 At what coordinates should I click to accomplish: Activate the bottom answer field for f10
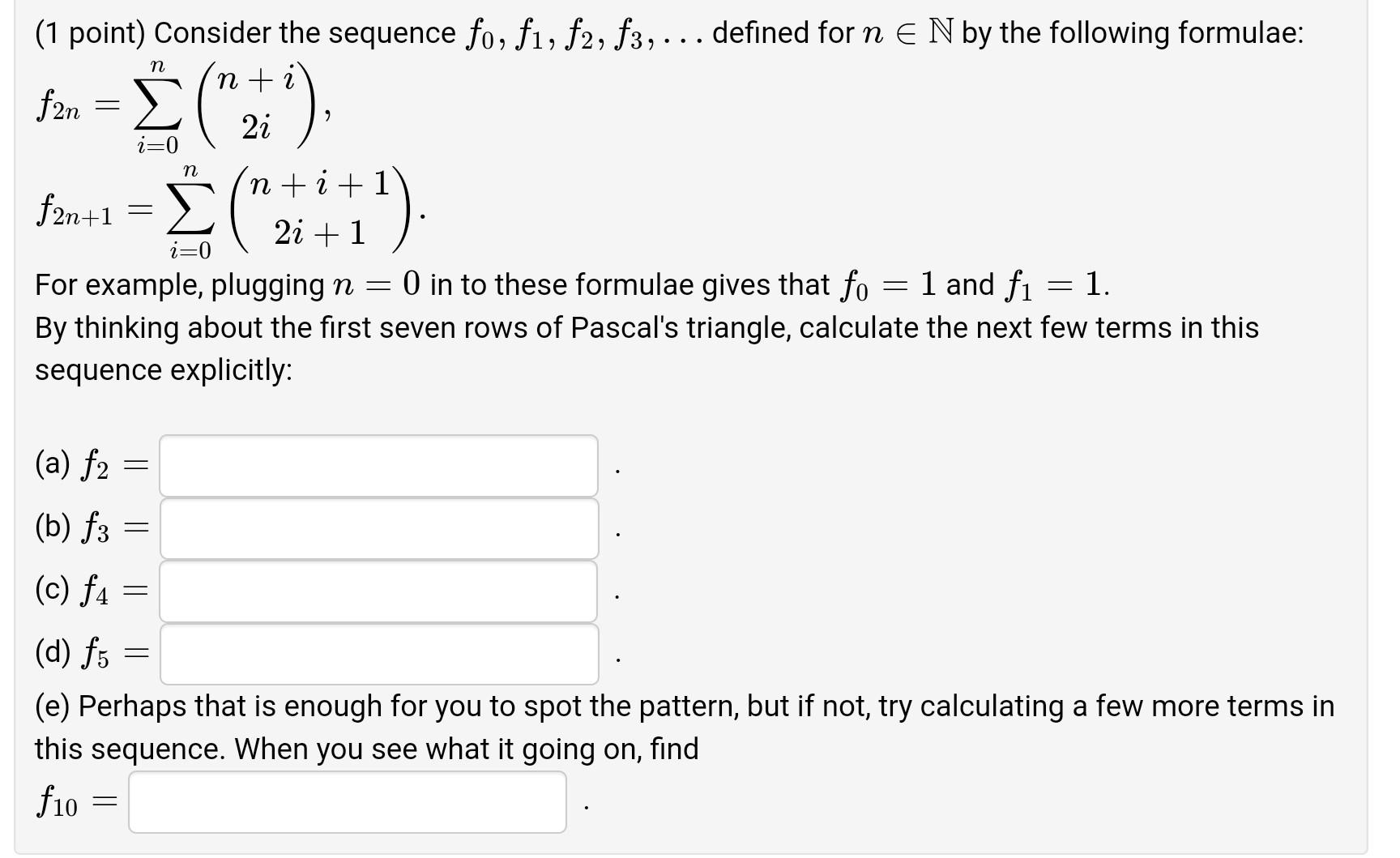tap(347, 802)
